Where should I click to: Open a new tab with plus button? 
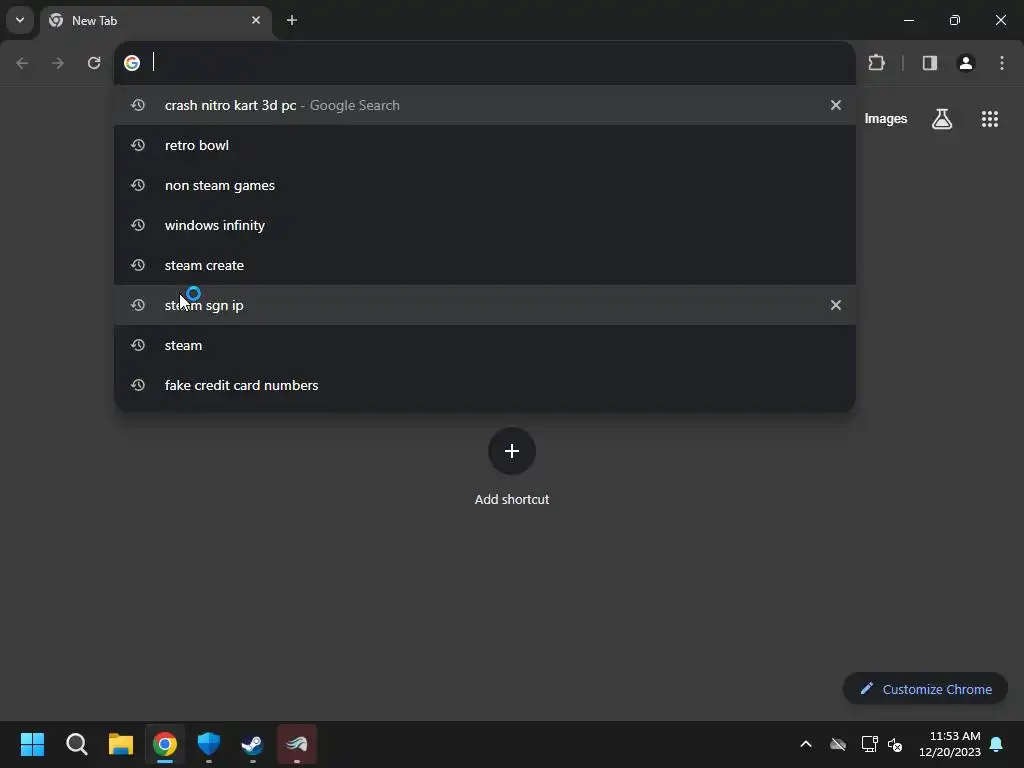[x=292, y=20]
